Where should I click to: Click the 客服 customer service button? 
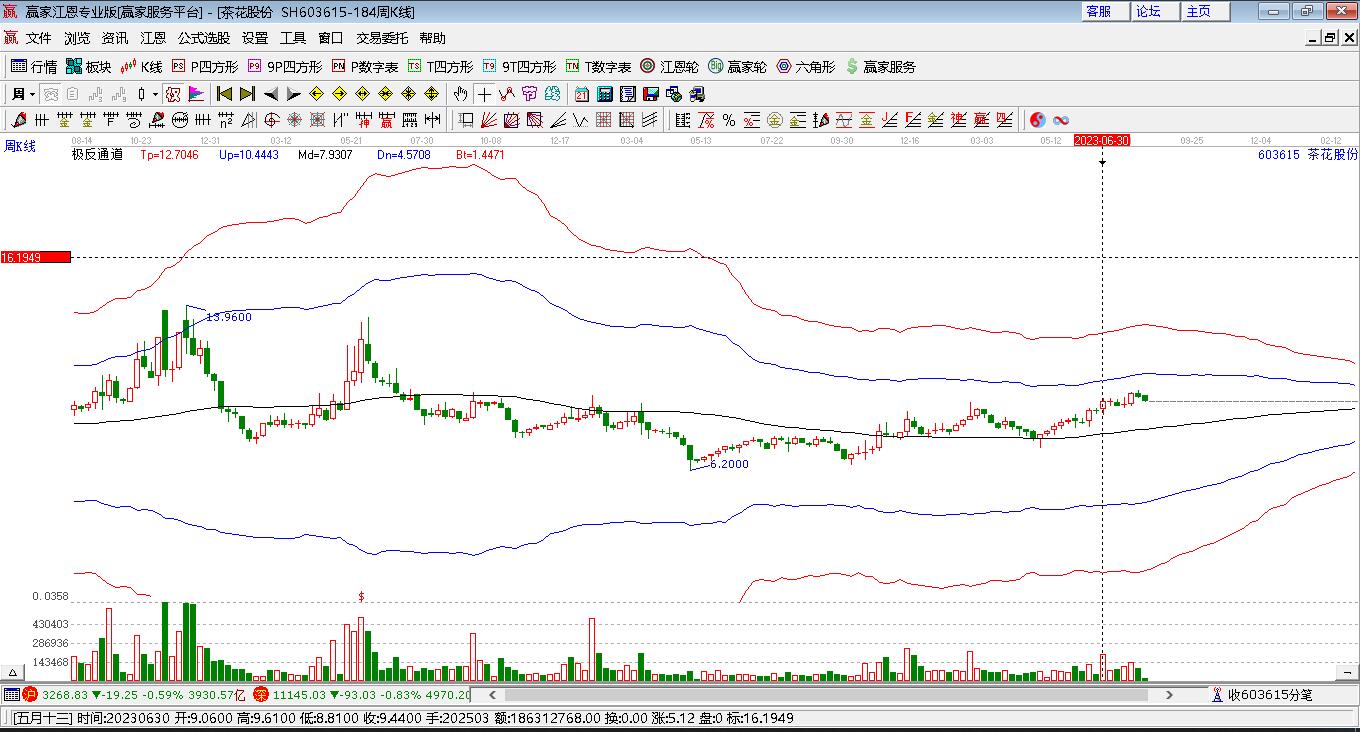(x=1104, y=11)
